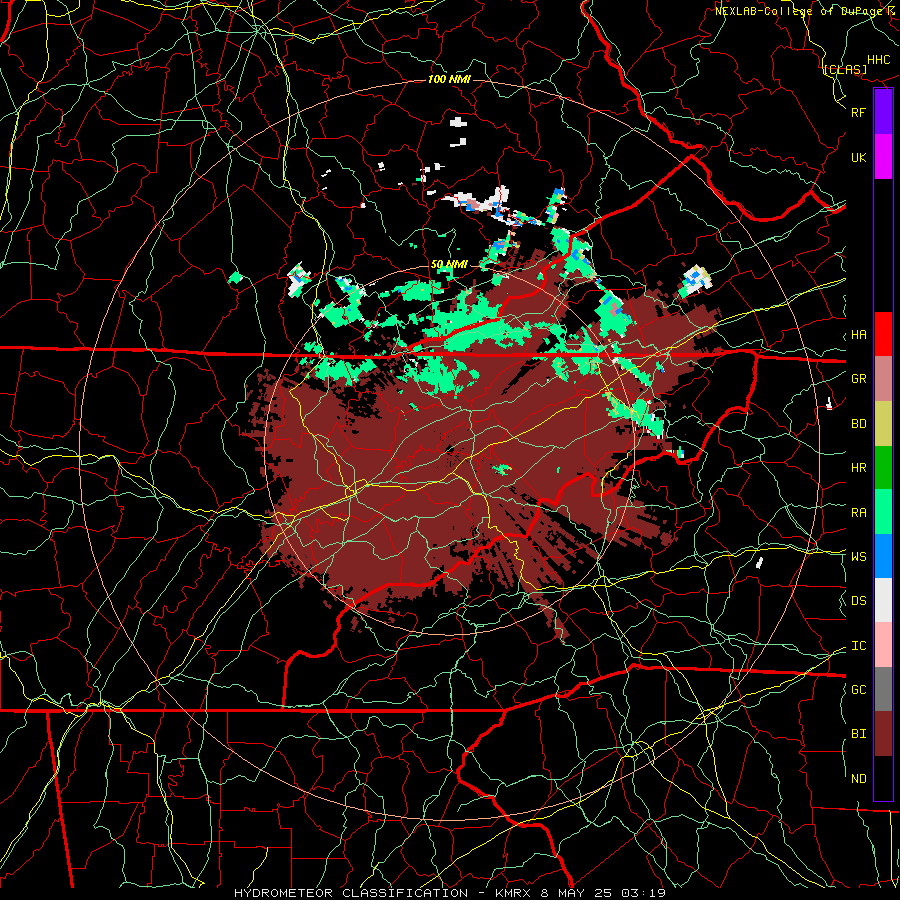Click the DS legend label
Screen dimensions: 900x900
pyautogui.click(x=858, y=601)
